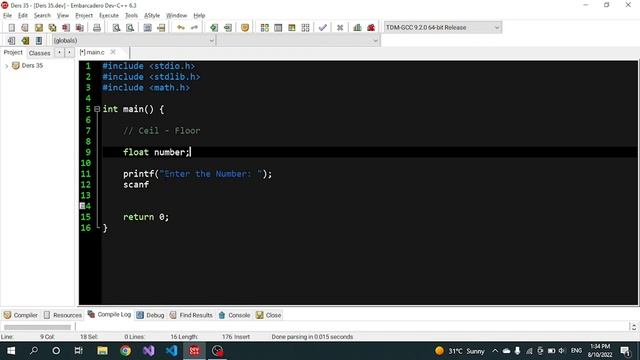Screen dimensions: 640x360
Task: Save the current file via the floppy disk icon
Action: [39, 28]
